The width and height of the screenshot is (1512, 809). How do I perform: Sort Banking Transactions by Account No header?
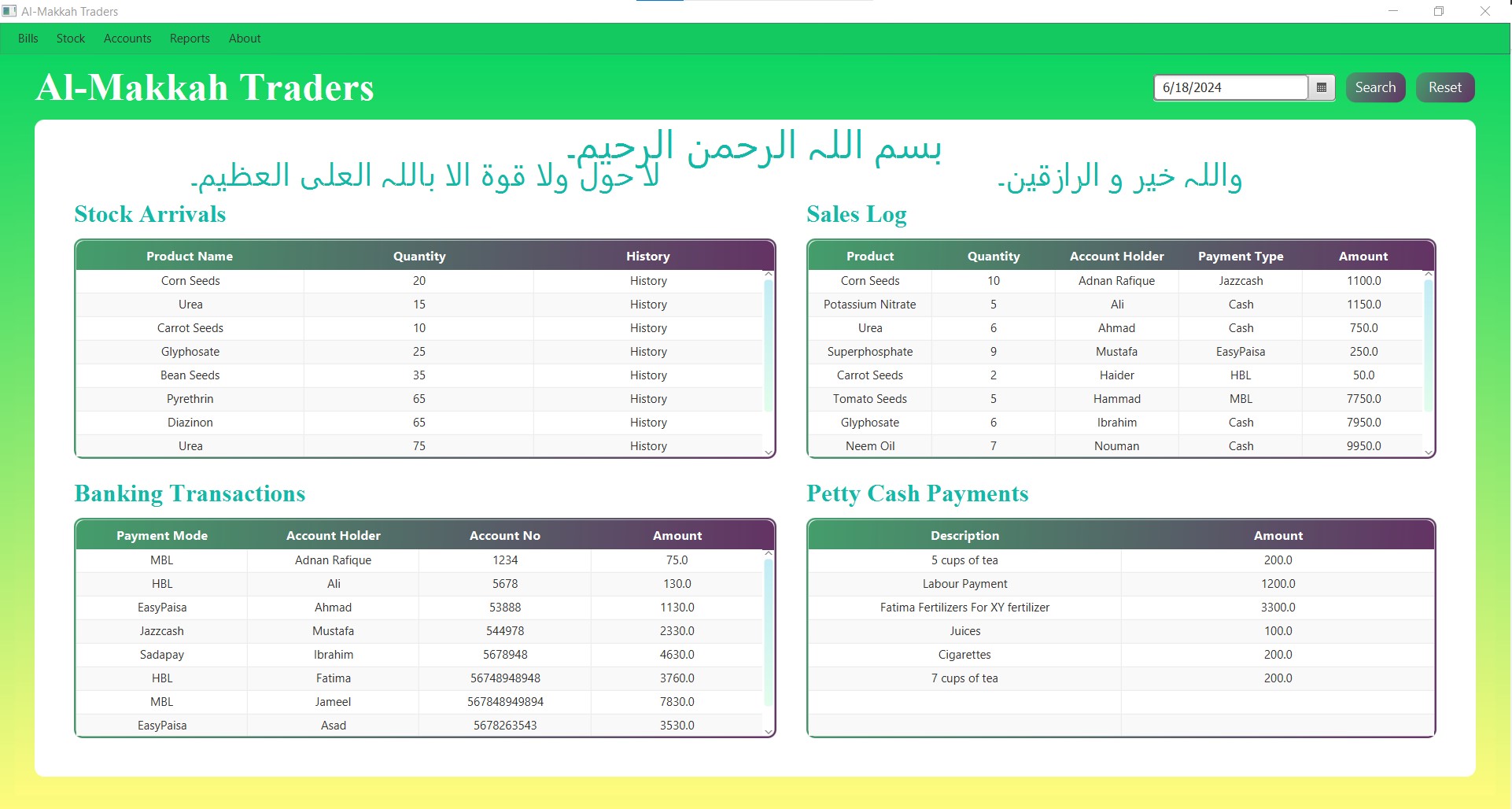[505, 536]
